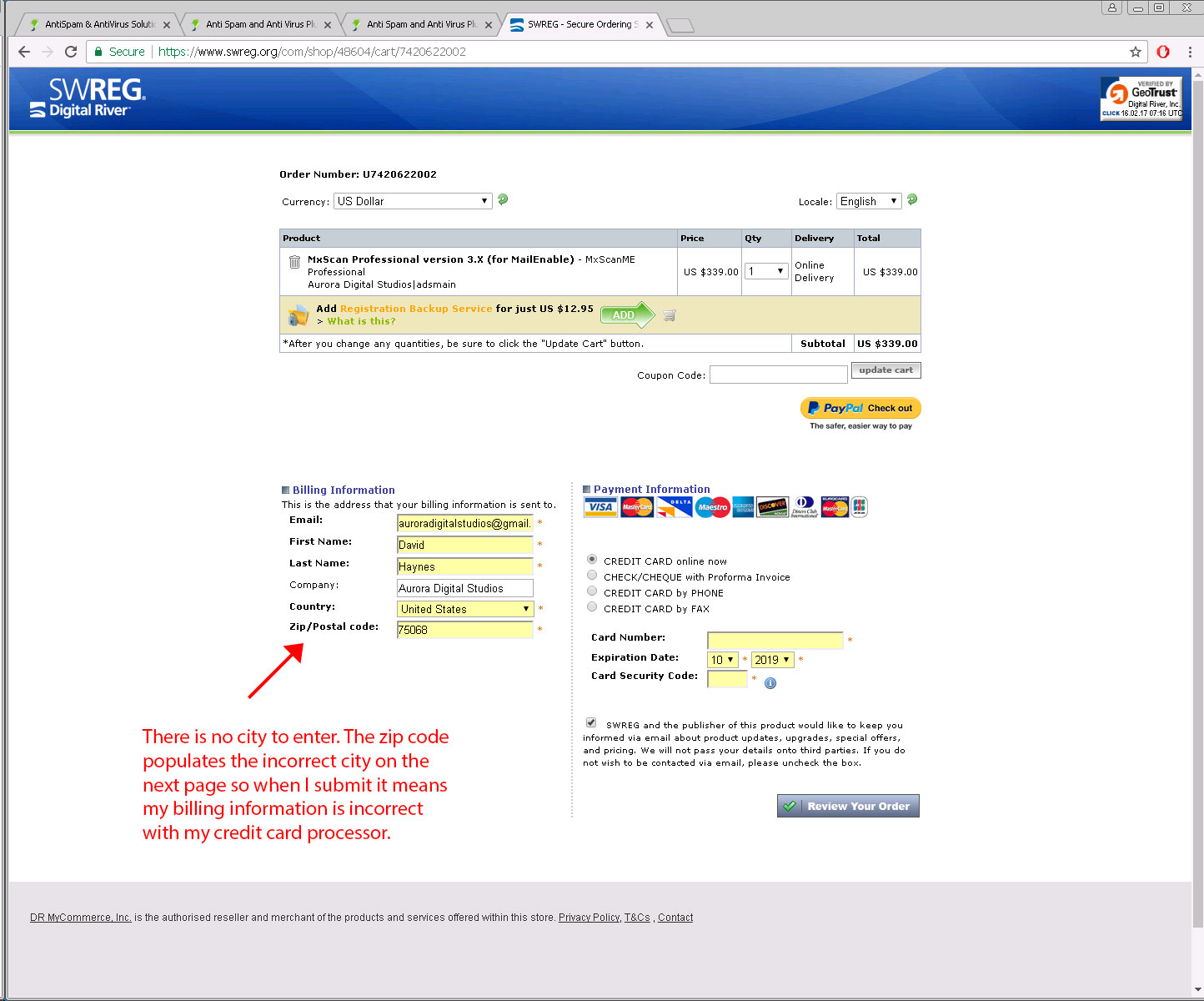Click the update cart button
Image resolution: width=1204 pixels, height=1001 pixels.
coord(886,370)
